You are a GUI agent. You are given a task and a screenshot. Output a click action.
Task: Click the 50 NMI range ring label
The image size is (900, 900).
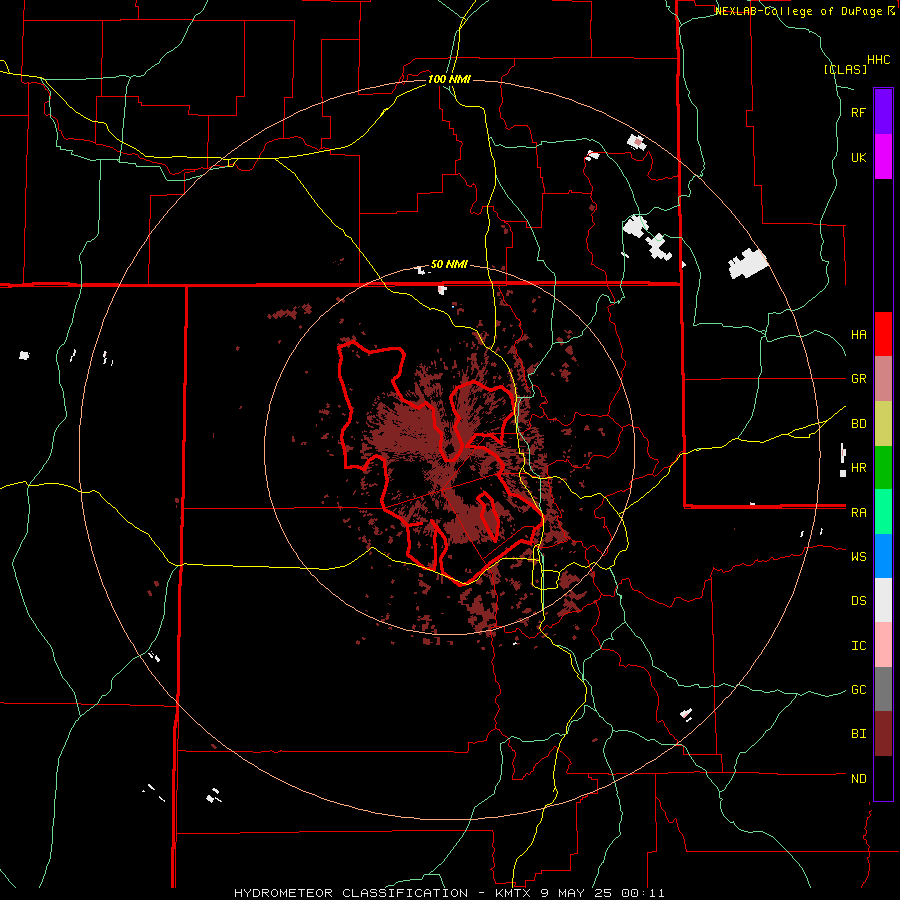click(x=449, y=264)
